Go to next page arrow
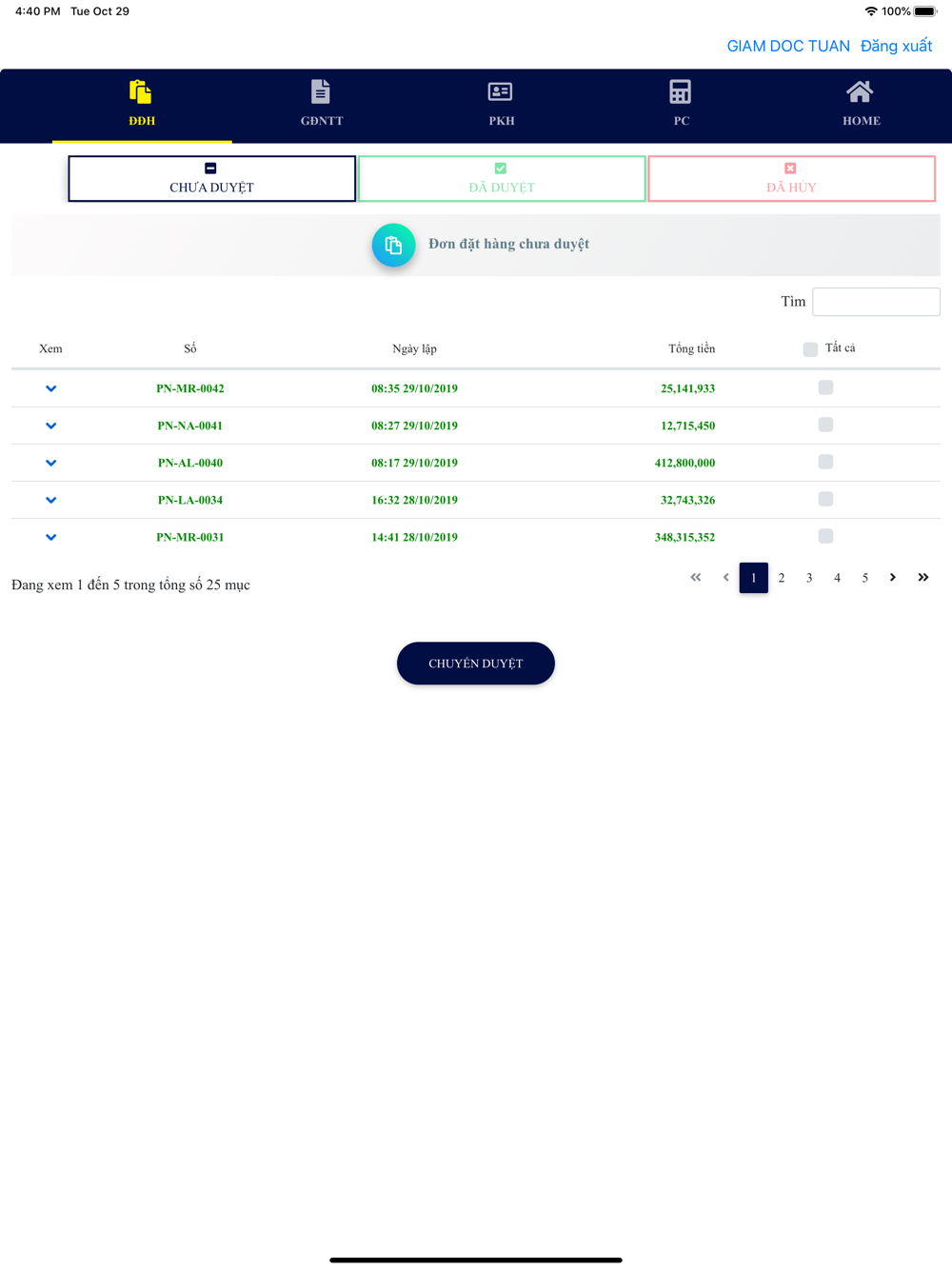Screen dimensions: 952x1270 coord(893,577)
